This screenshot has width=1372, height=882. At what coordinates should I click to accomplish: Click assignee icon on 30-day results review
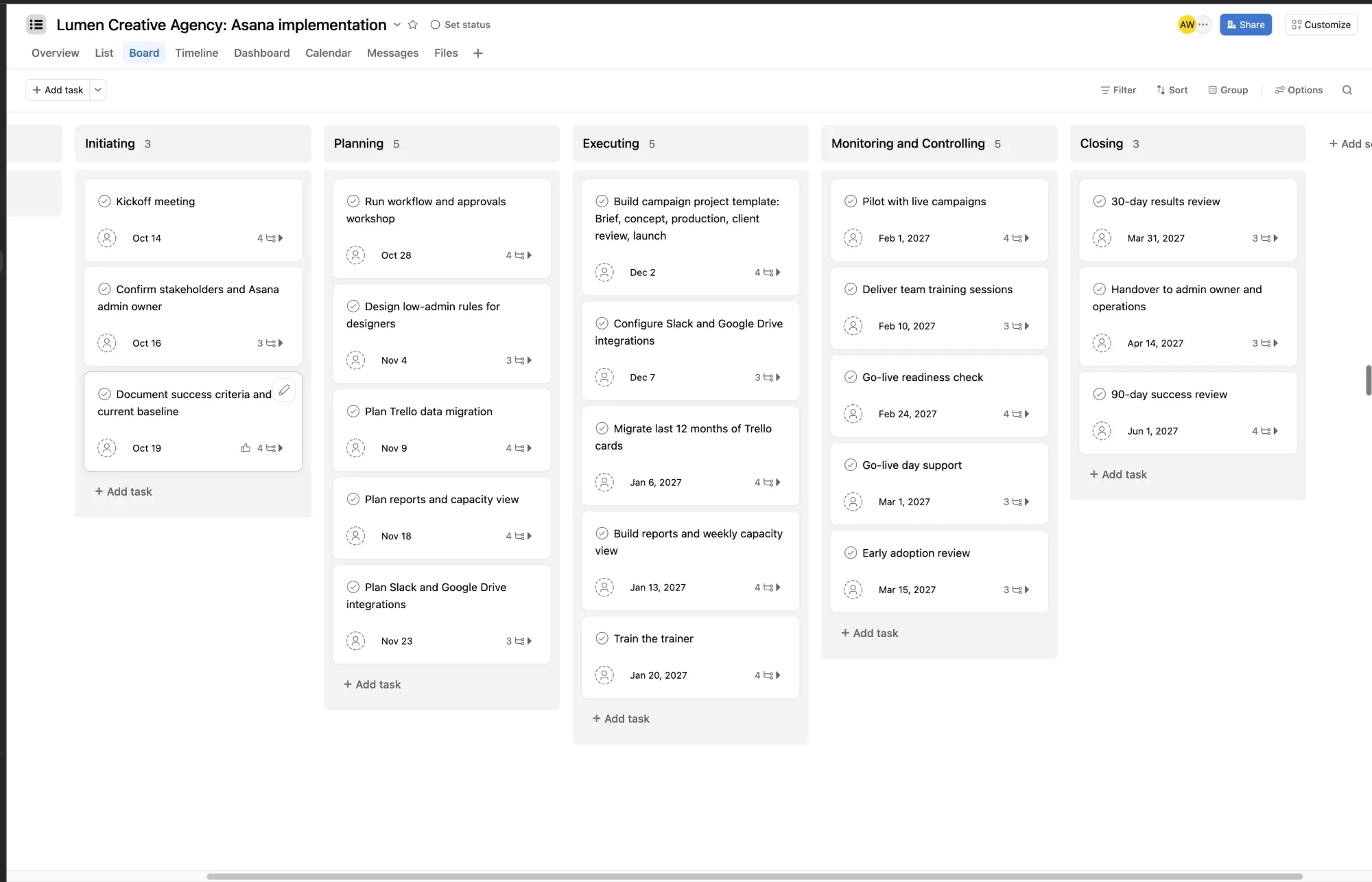[x=1102, y=238]
